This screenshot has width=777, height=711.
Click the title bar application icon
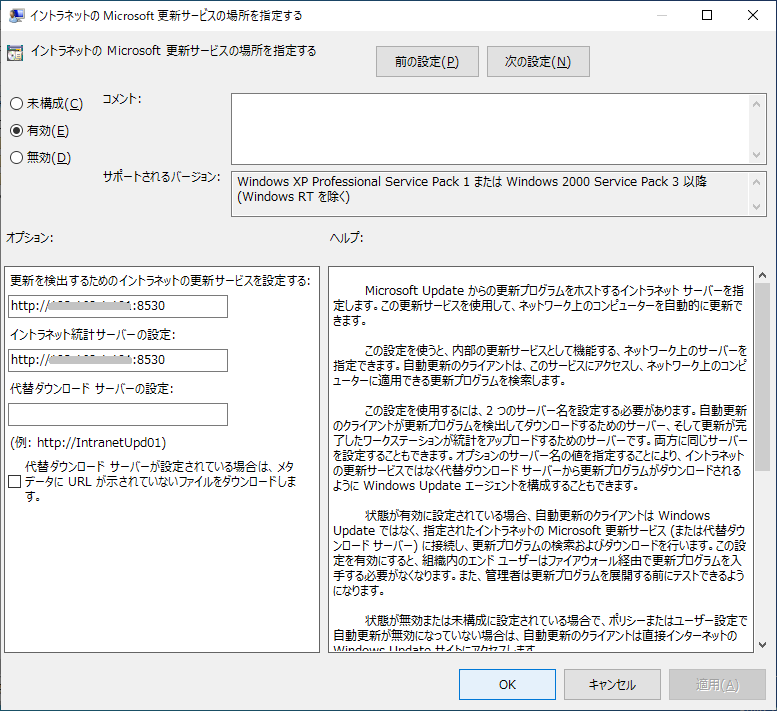[x=16, y=15]
